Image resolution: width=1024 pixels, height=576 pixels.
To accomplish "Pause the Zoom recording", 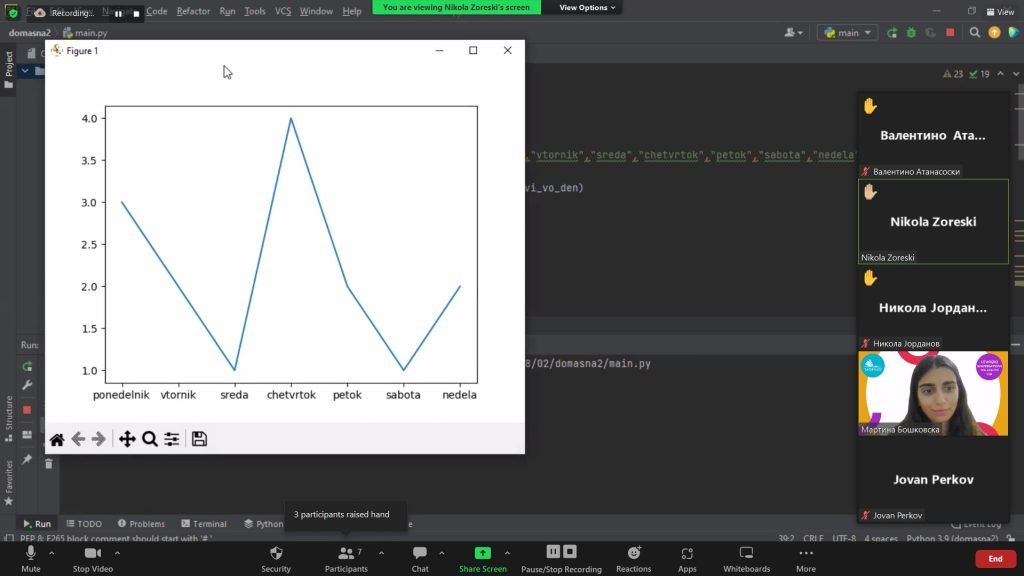I will coord(553,552).
